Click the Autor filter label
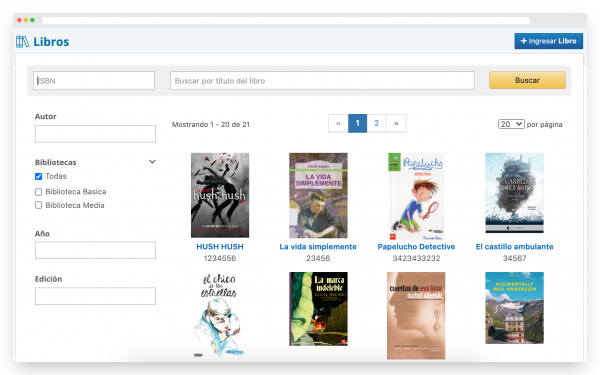The height and width of the screenshot is (375, 600). coord(46,116)
